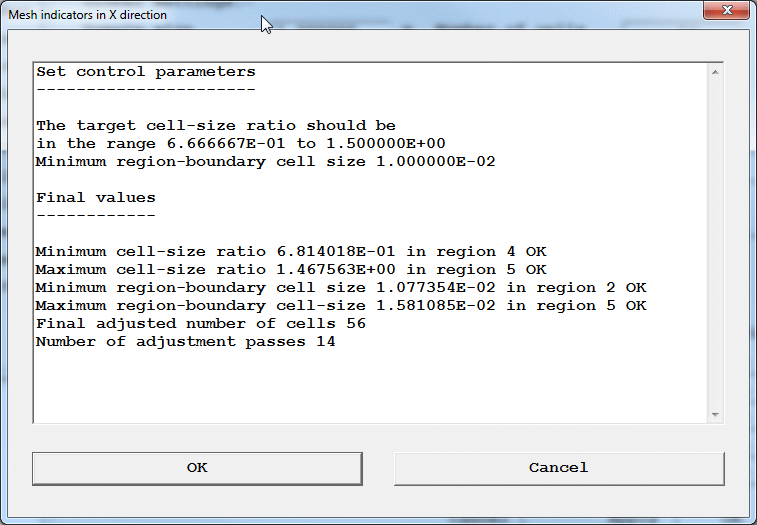Click the 'Number of adjustment passes 14' line
Viewport: 757px width, 525px height.
(x=185, y=342)
